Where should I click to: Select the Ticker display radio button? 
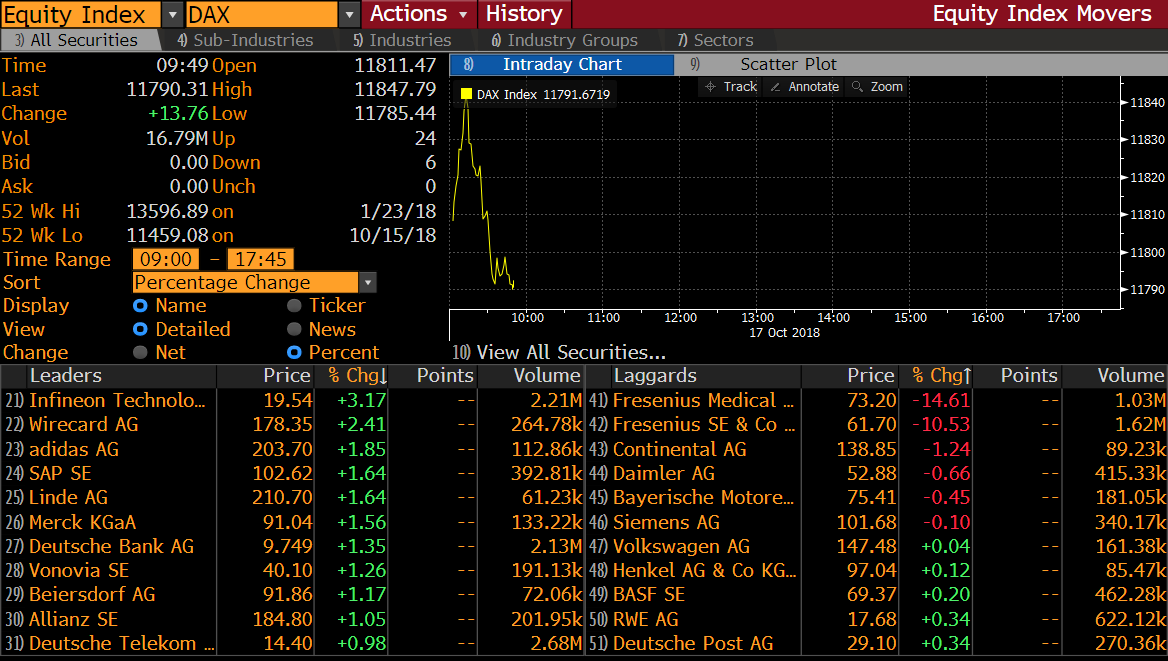tap(295, 306)
